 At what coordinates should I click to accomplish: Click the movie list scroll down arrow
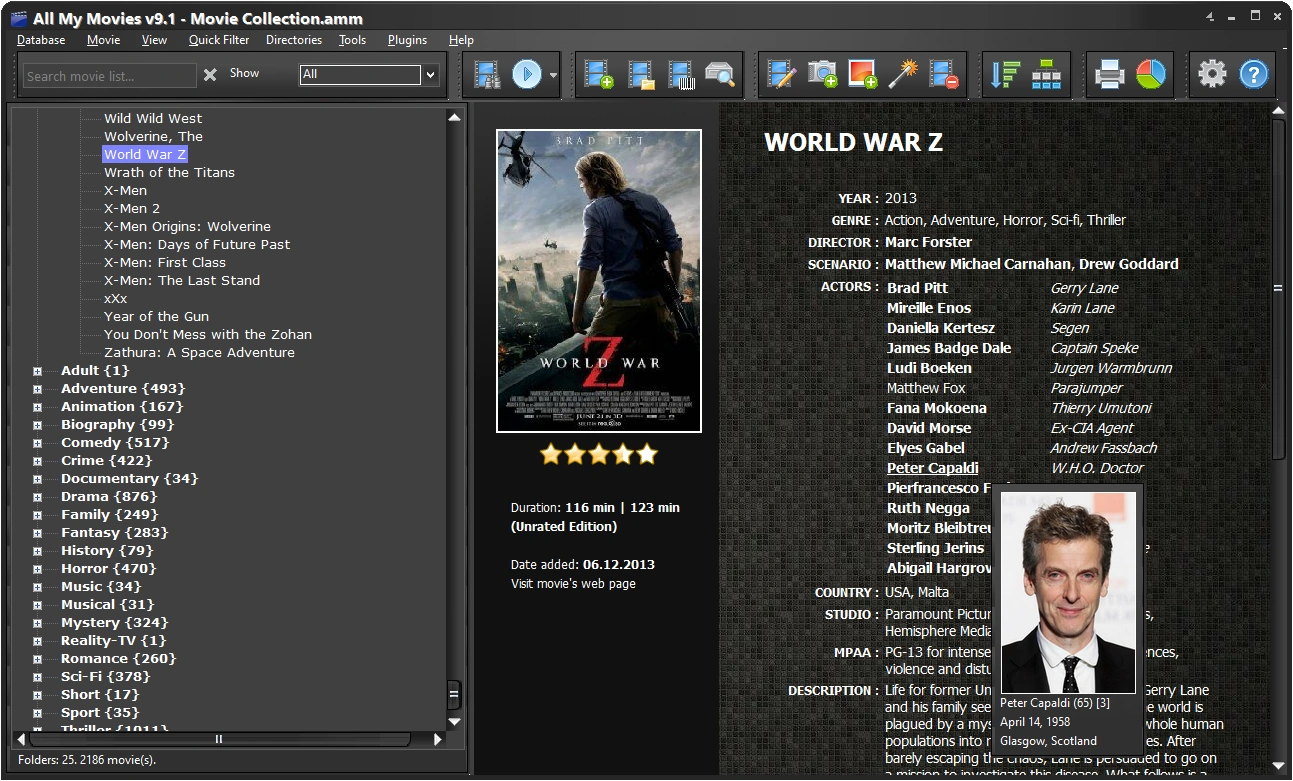click(x=454, y=720)
